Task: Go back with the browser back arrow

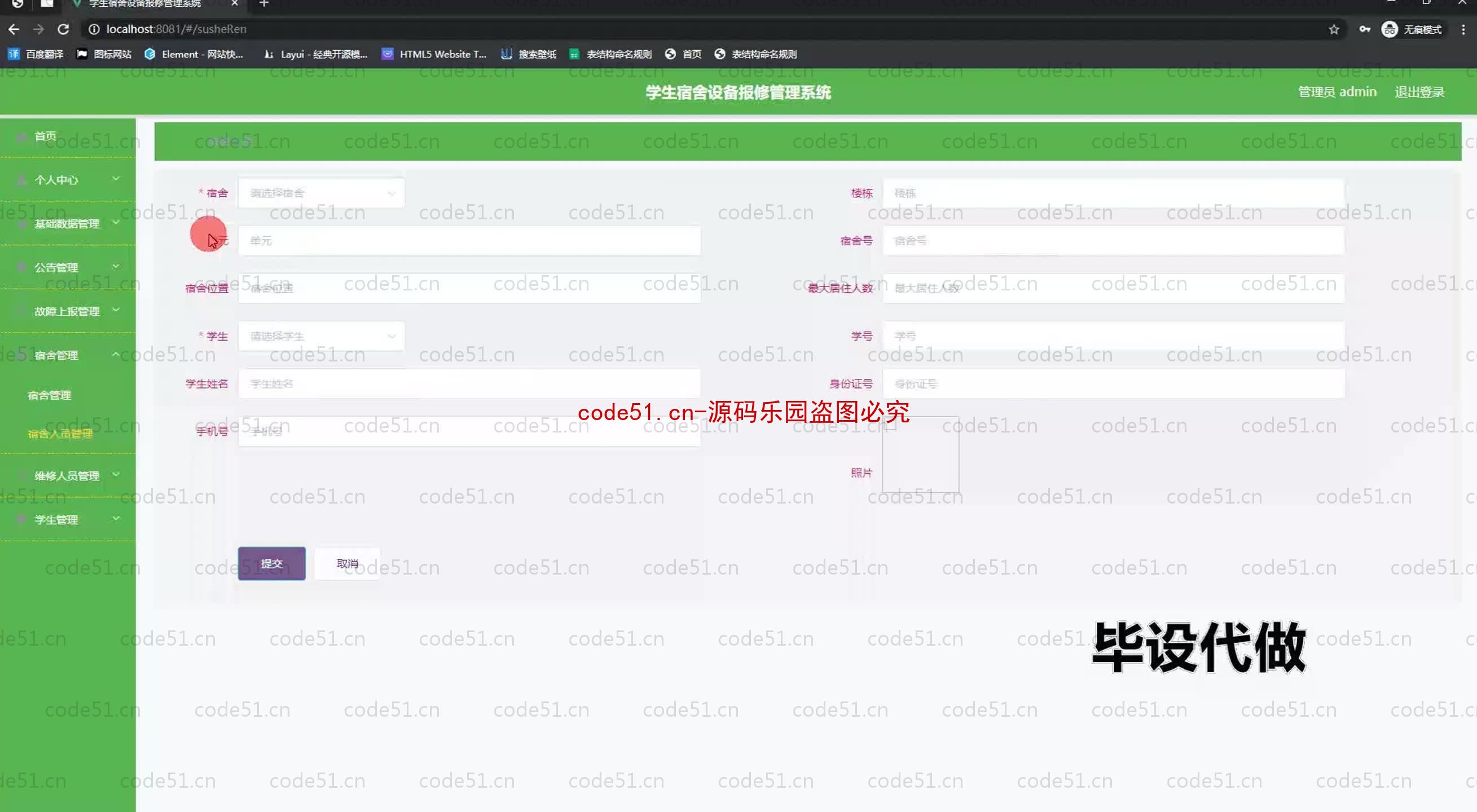Action: [14, 29]
